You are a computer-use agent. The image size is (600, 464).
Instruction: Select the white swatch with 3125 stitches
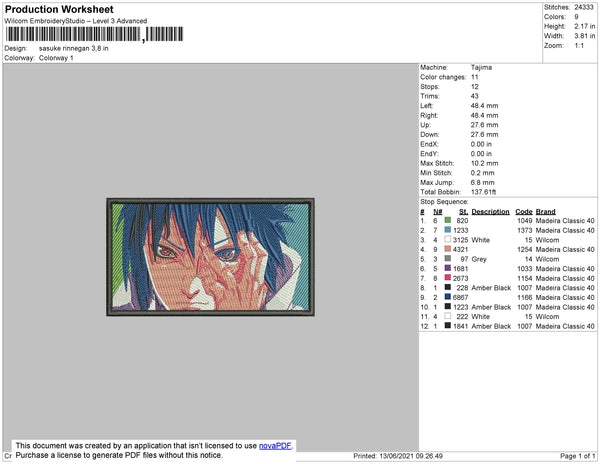[448, 239]
